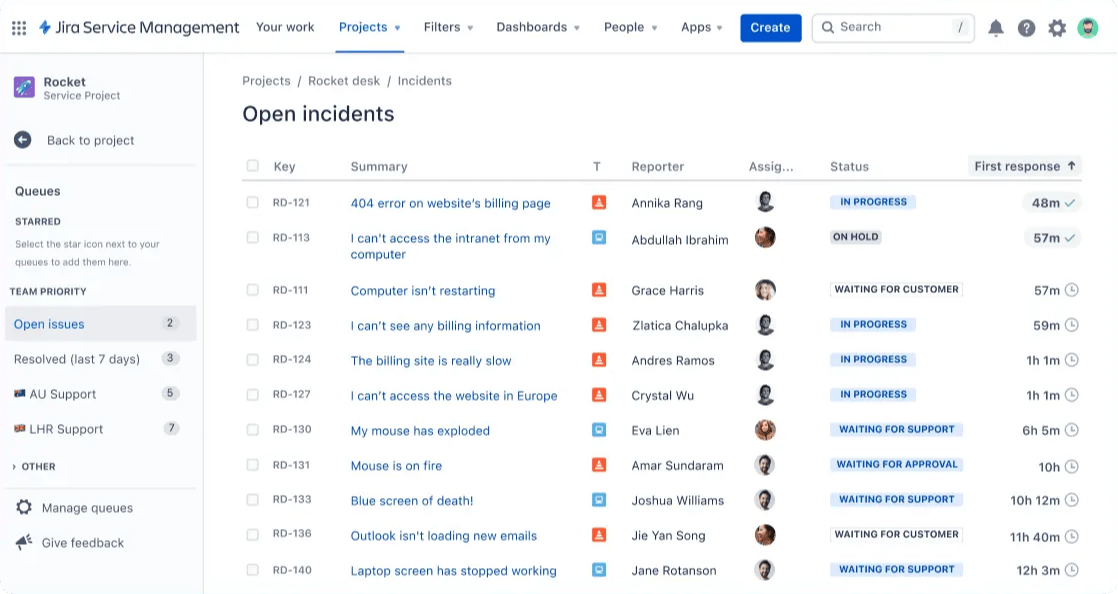The image size is (1118, 594).
Task: Open the issue titled Mouse is on fire
Action: pos(396,465)
